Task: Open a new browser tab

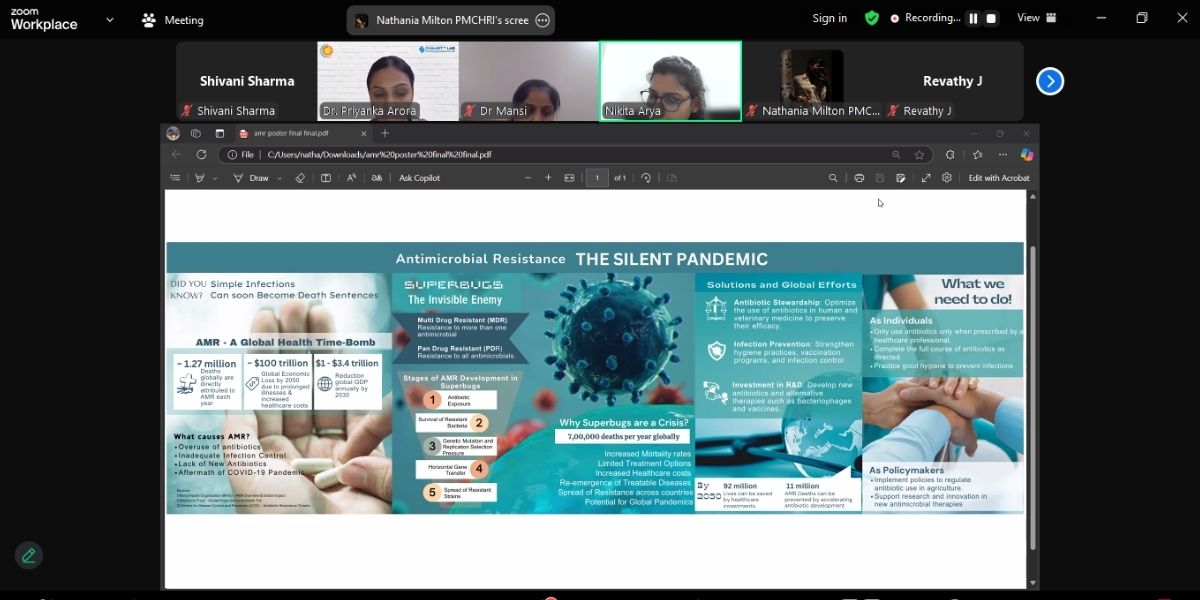Action: click(x=385, y=133)
